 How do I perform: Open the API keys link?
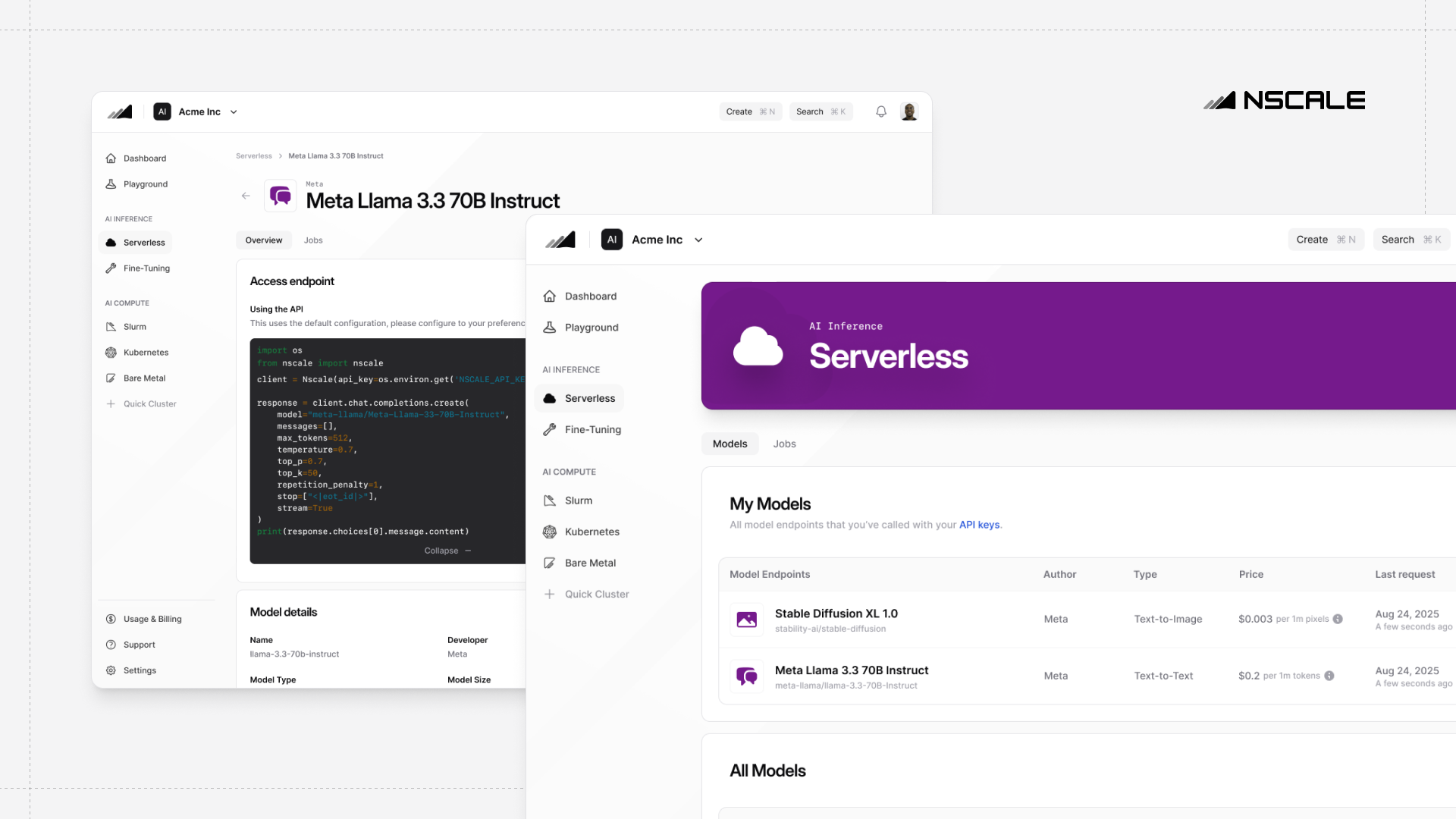979,525
